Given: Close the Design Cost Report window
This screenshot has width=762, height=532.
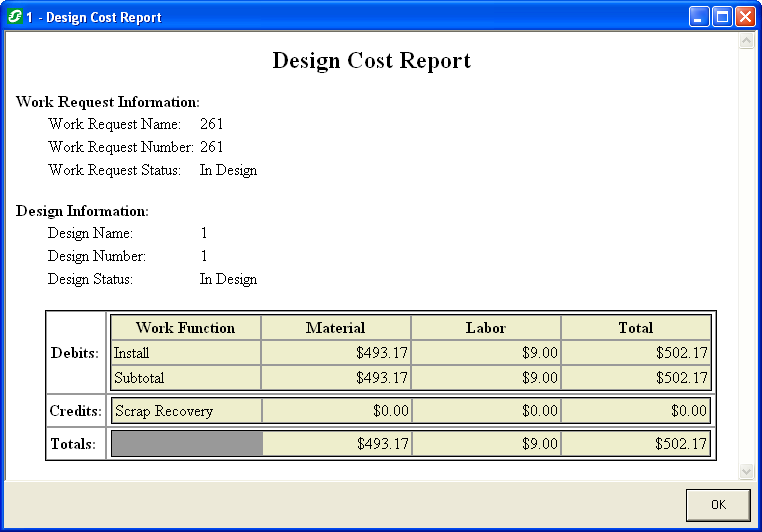Looking at the screenshot, I should point(745,17).
